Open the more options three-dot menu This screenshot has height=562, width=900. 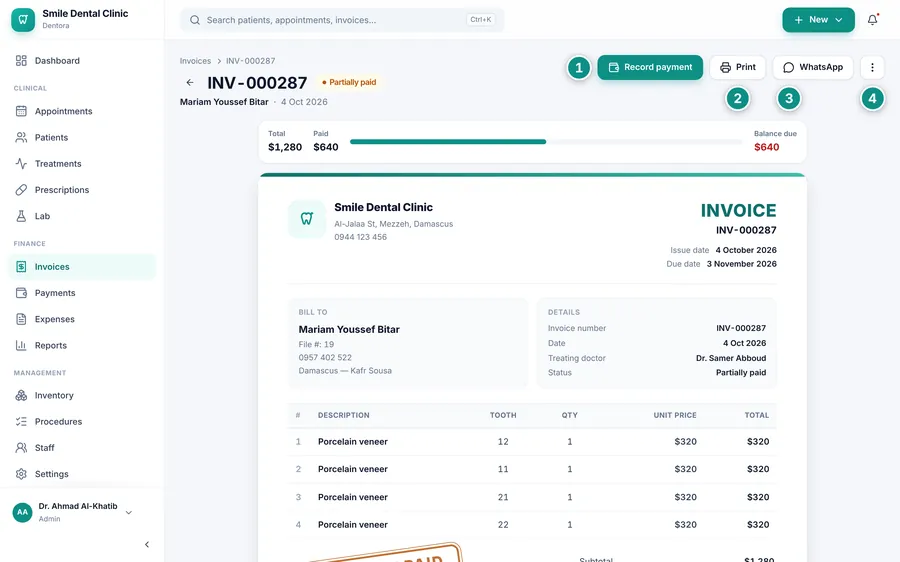(872, 67)
